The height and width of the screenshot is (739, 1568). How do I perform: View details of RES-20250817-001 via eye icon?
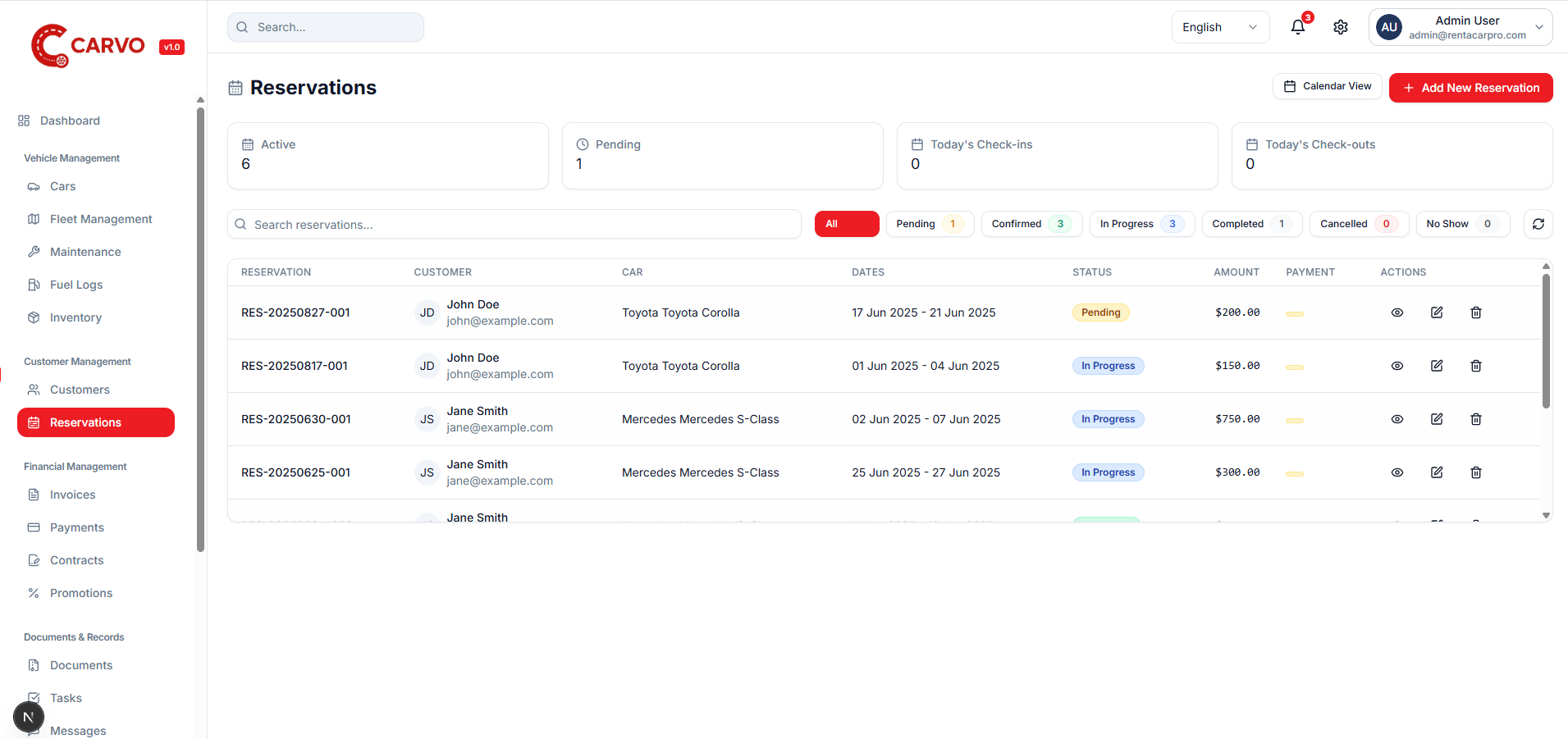coord(1397,366)
